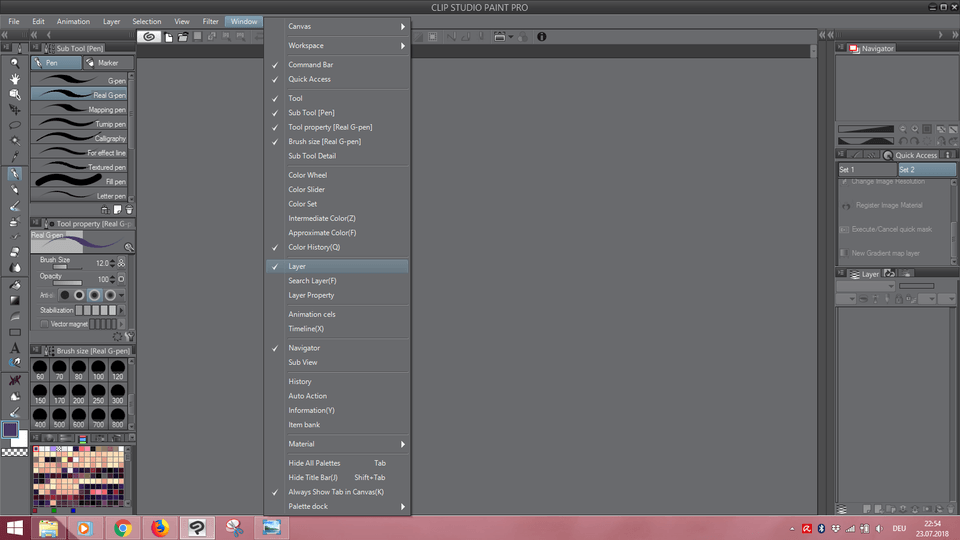This screenshot has height=540, width=960.
Task: Select the Zoom magnifier tool
Action: click(x=15, y=63)
